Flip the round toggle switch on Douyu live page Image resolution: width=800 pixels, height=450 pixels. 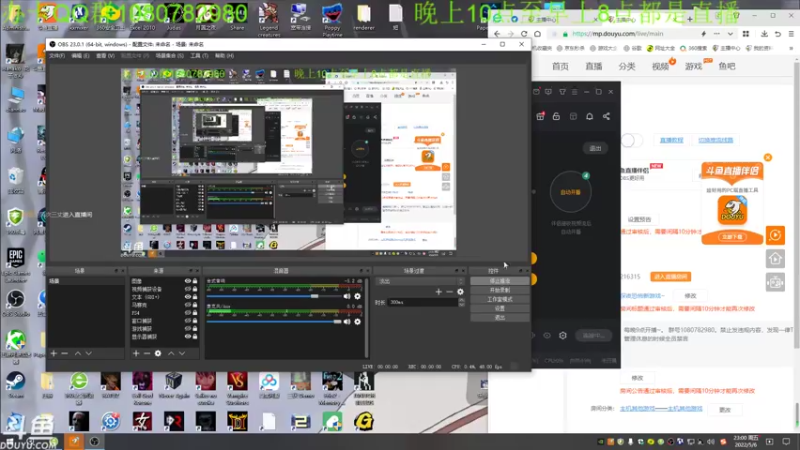[632, 140]
